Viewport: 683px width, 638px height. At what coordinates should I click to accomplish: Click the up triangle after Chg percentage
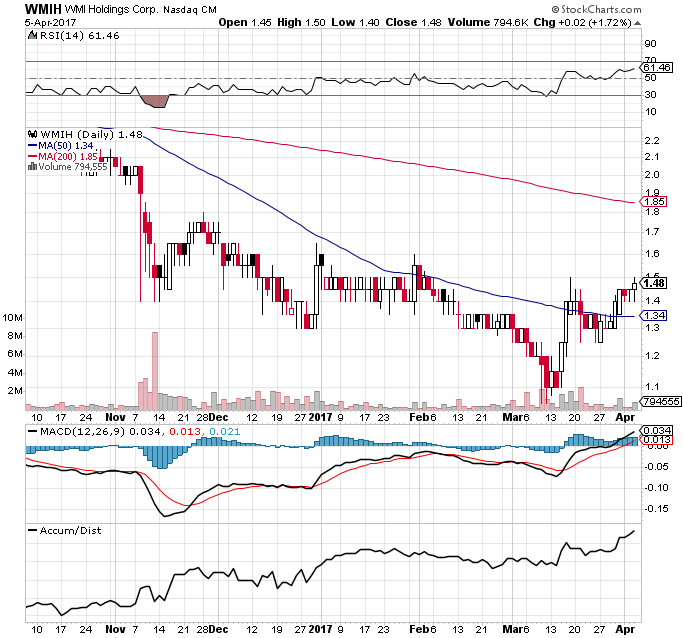(x=637, y=23)
